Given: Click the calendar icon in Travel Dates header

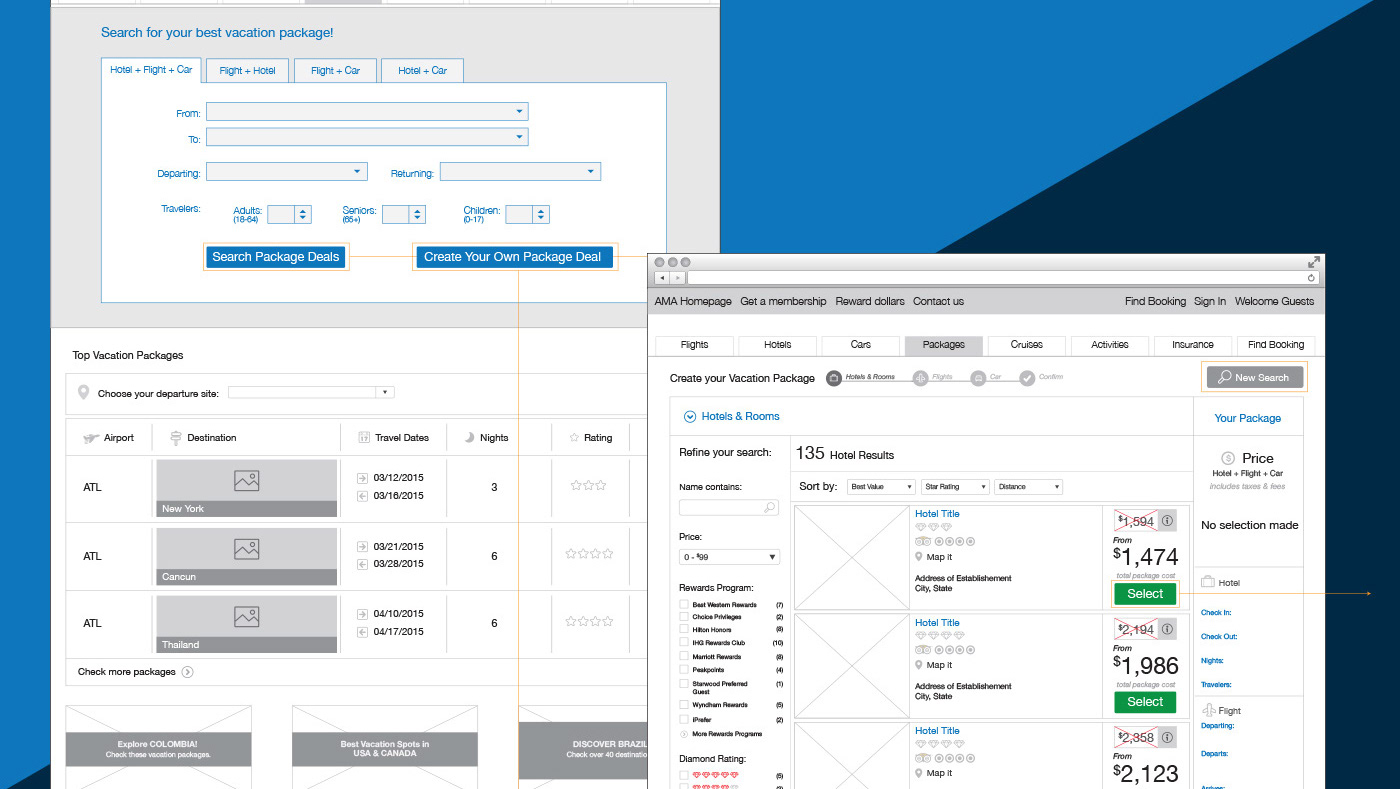Looking at the screenshot, I should [x=364, y=438].
